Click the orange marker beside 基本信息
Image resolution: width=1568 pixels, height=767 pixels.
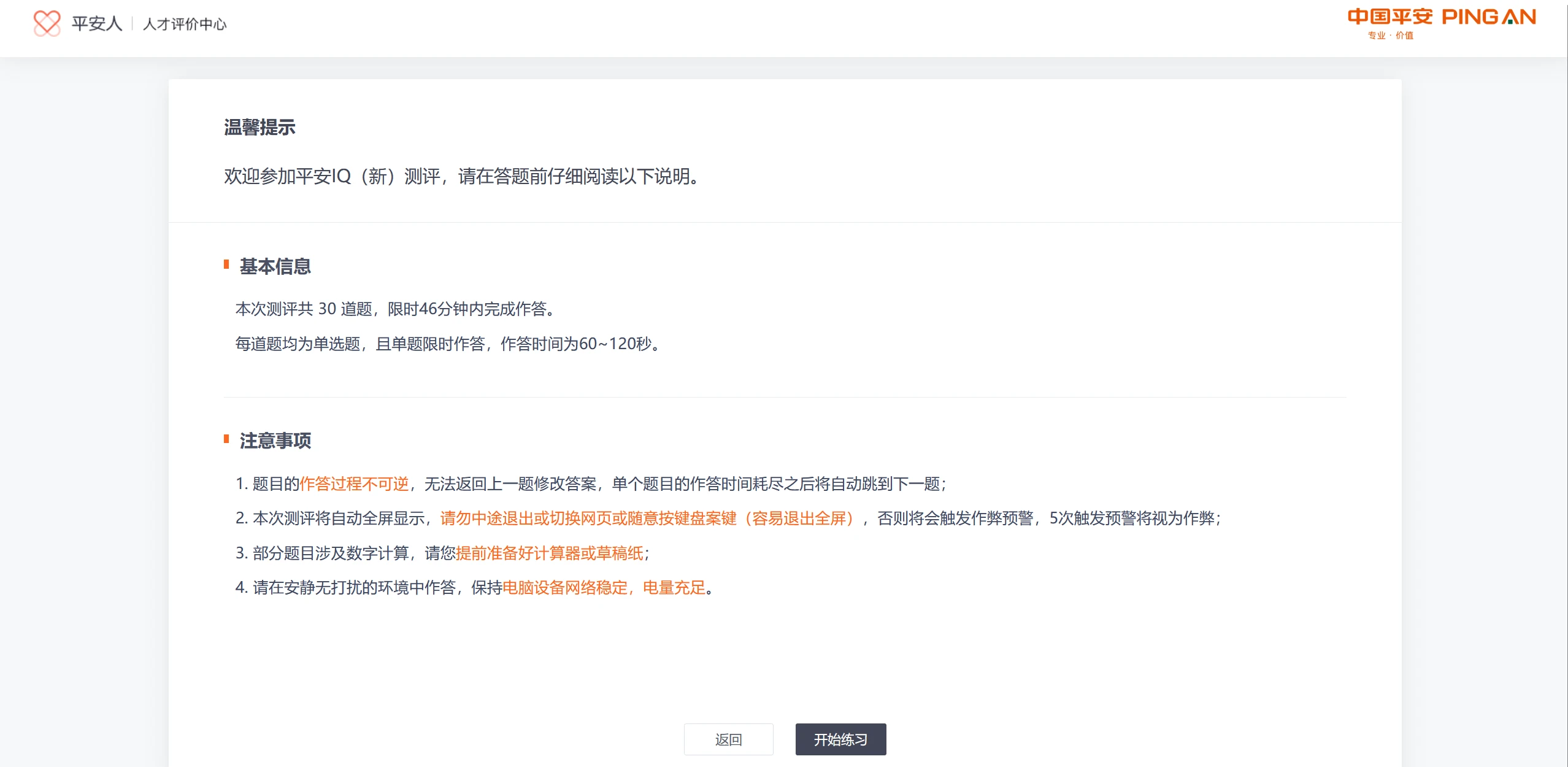[226, 264]
